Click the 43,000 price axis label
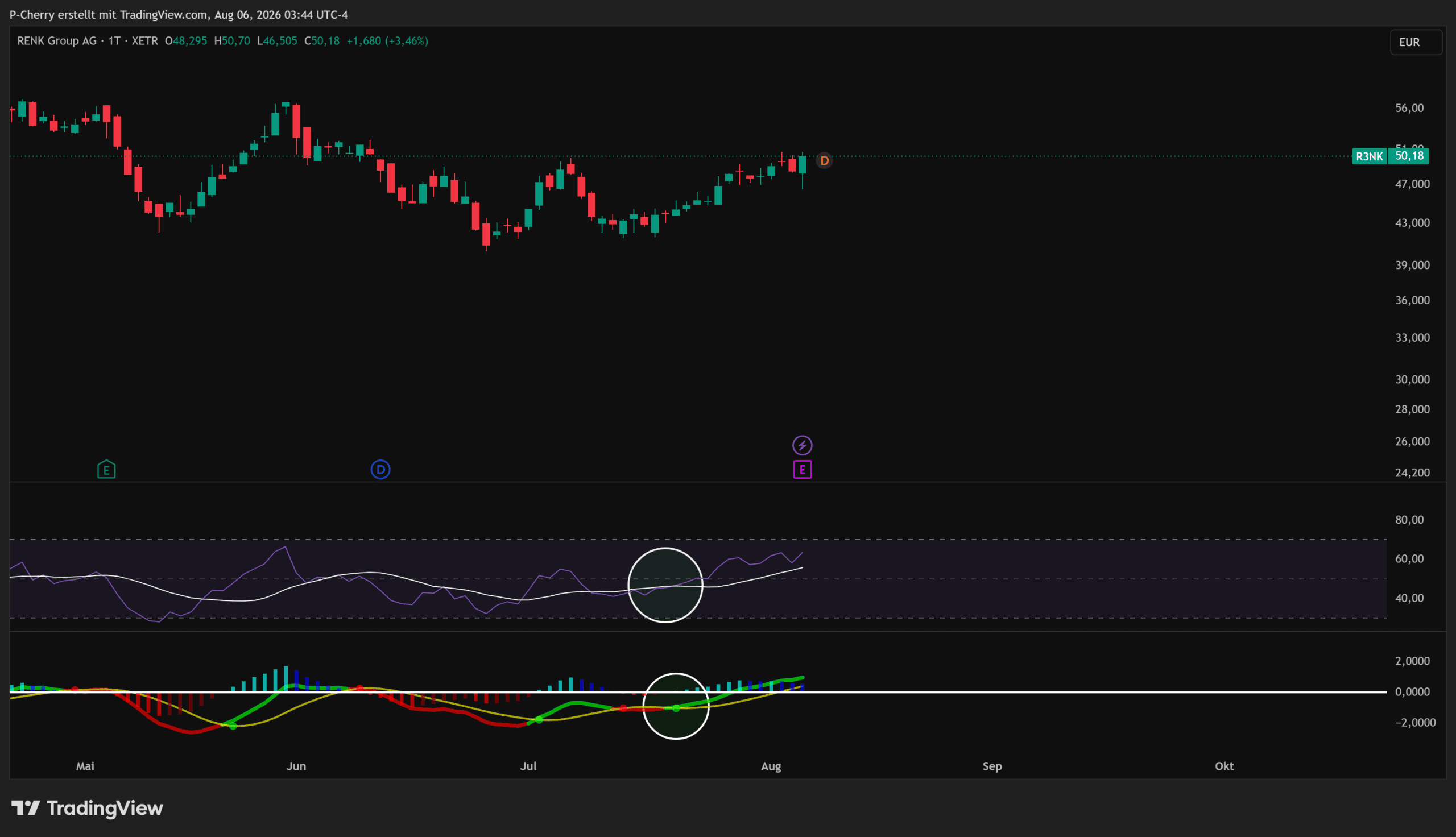Image resolution: width=1456 pixels, height=837 pixels. tap(1412, 222)
